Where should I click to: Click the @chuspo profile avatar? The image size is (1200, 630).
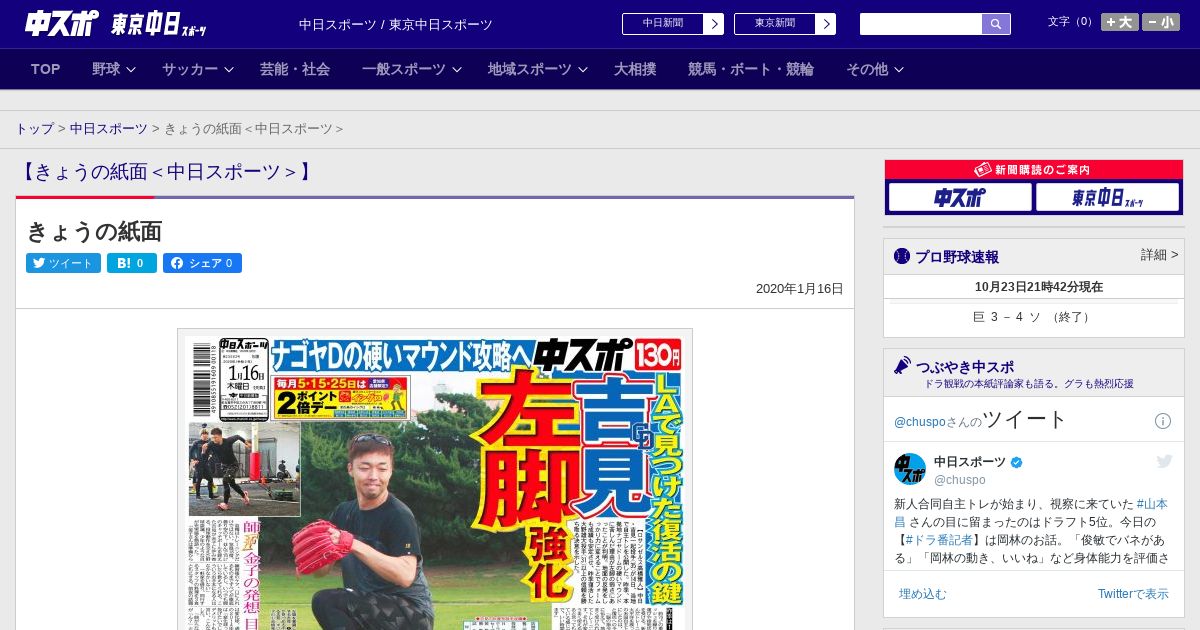910,469
